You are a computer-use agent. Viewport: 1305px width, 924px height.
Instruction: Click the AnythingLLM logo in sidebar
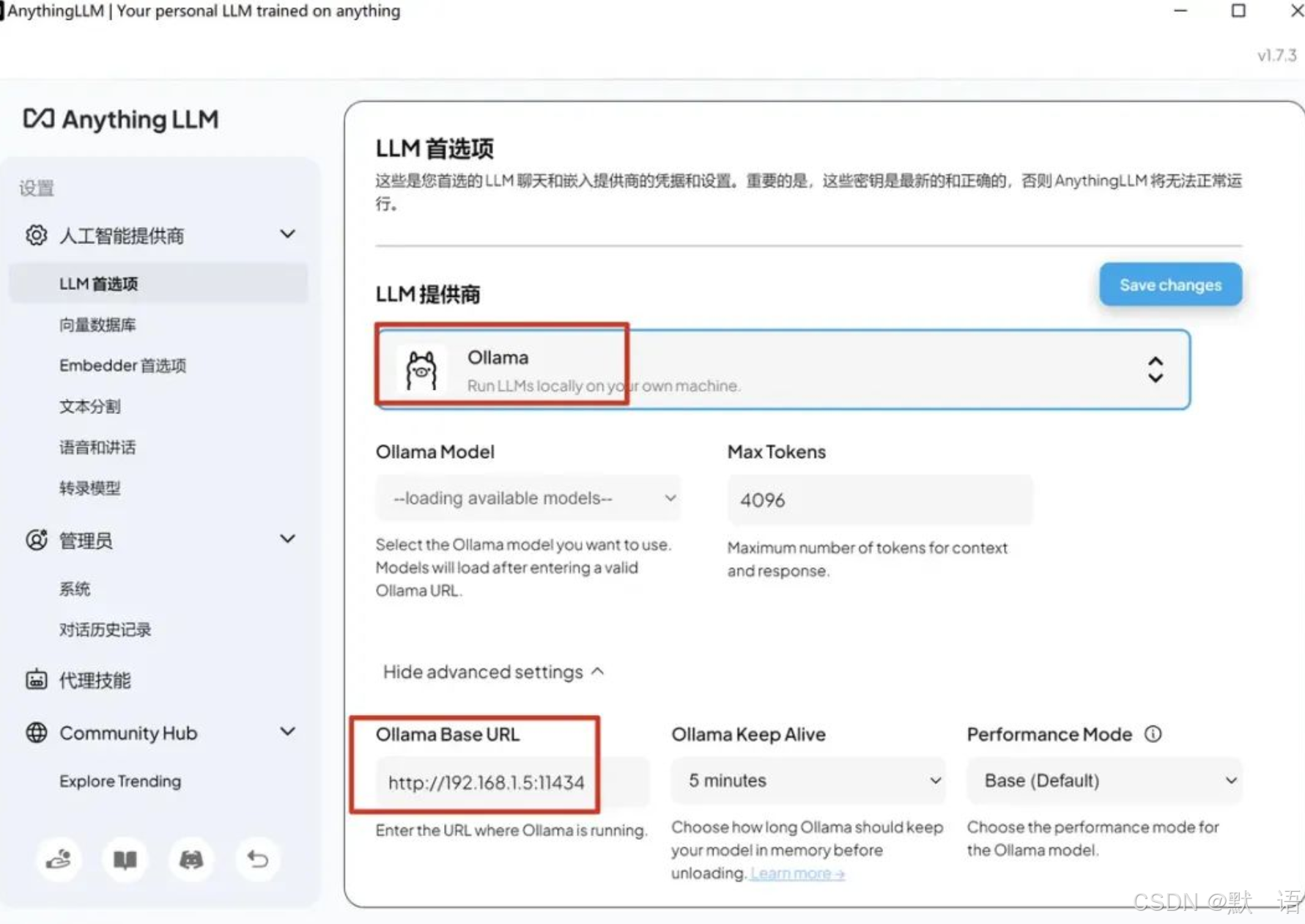click(121, 119)
